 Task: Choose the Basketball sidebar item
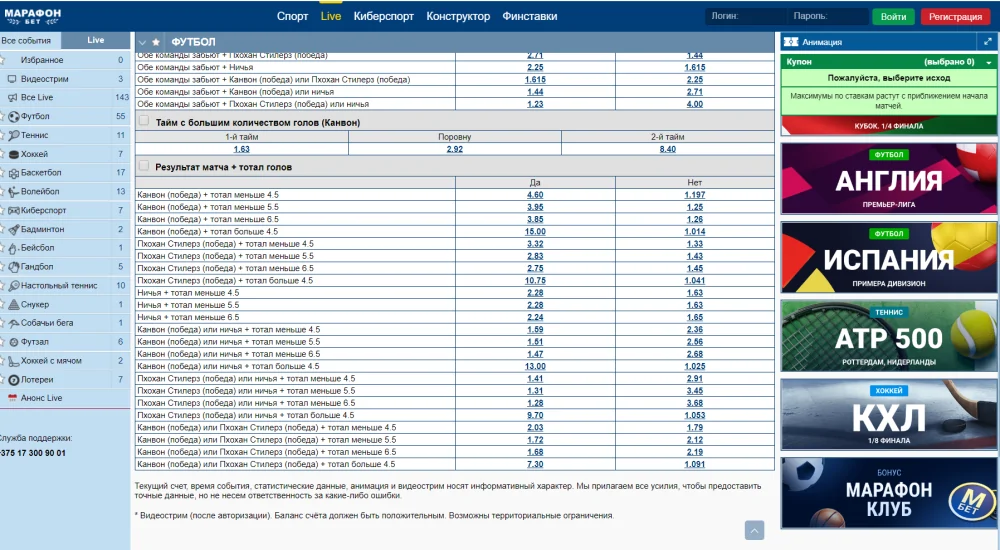[40, 173]
